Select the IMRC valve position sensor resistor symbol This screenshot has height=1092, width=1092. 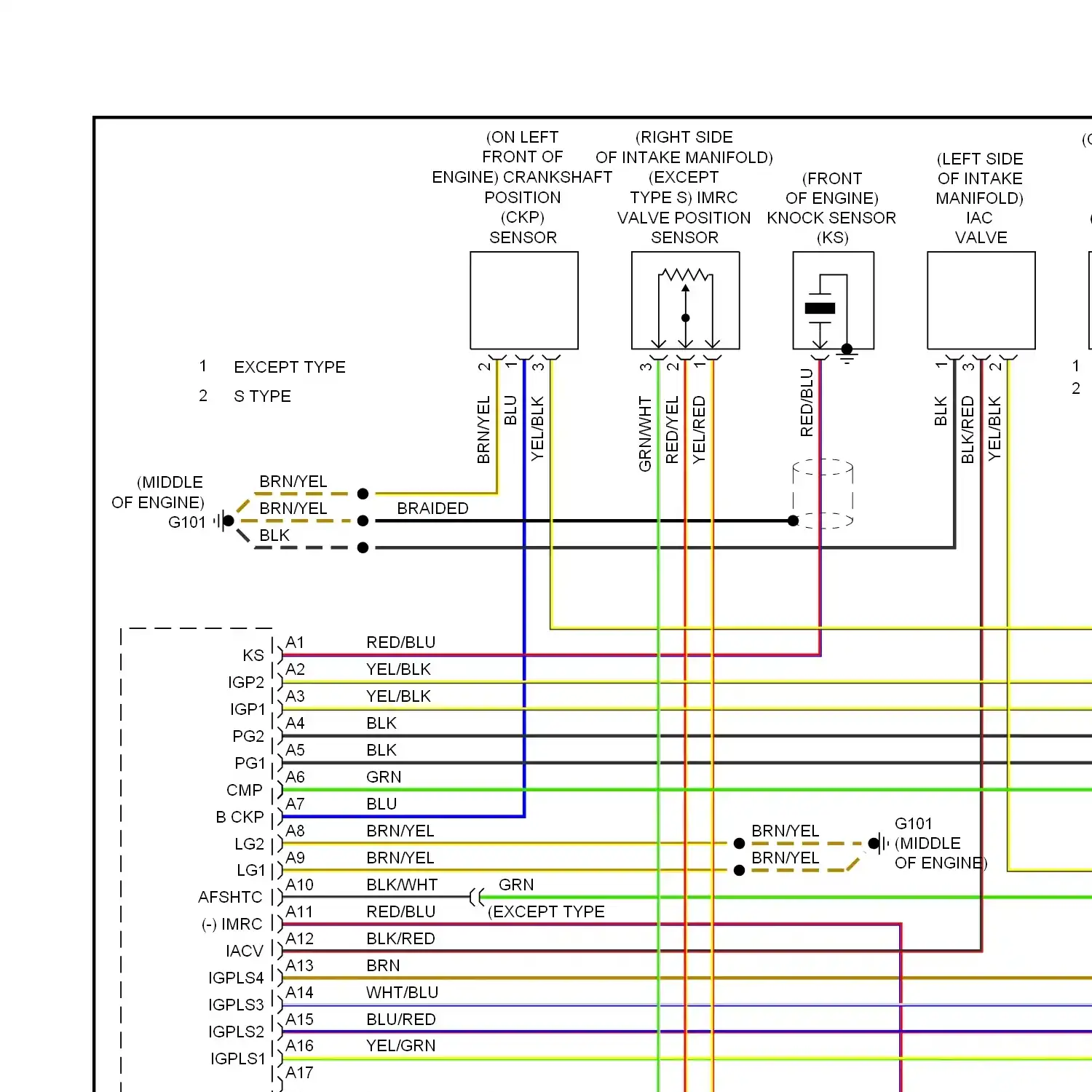(685, 275)
